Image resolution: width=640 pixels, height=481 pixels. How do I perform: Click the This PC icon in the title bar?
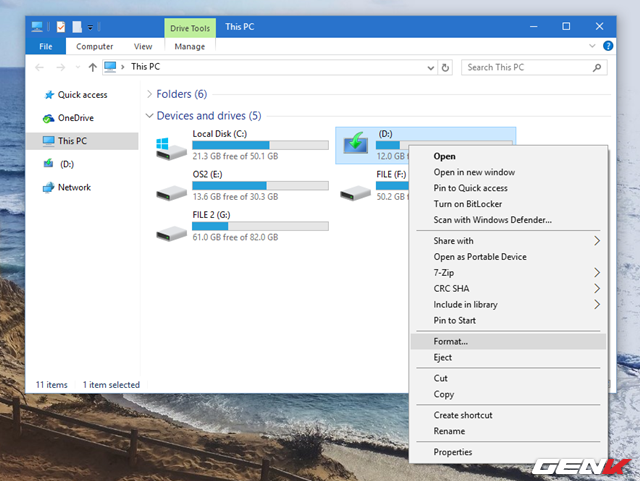coord(37,27)
